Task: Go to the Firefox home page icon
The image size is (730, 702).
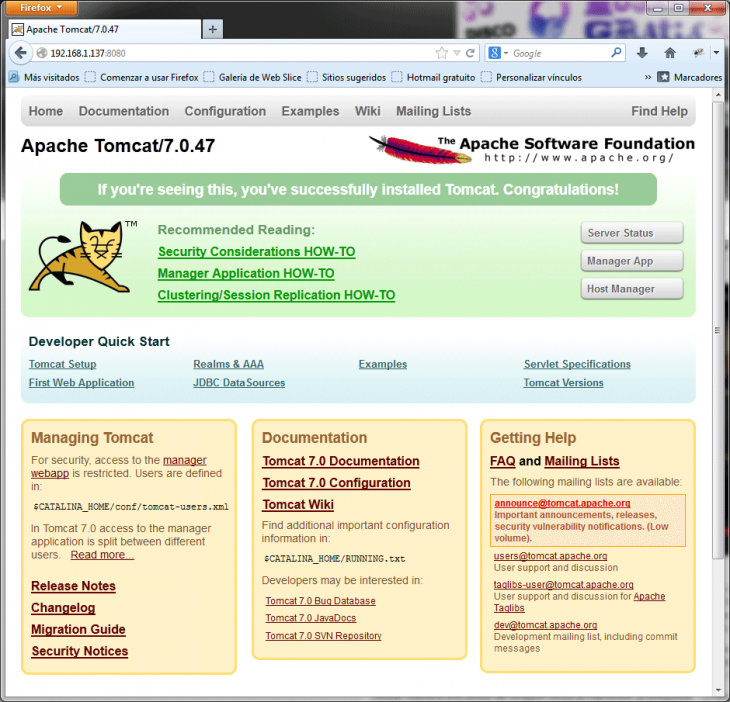Action: (670, 53)
